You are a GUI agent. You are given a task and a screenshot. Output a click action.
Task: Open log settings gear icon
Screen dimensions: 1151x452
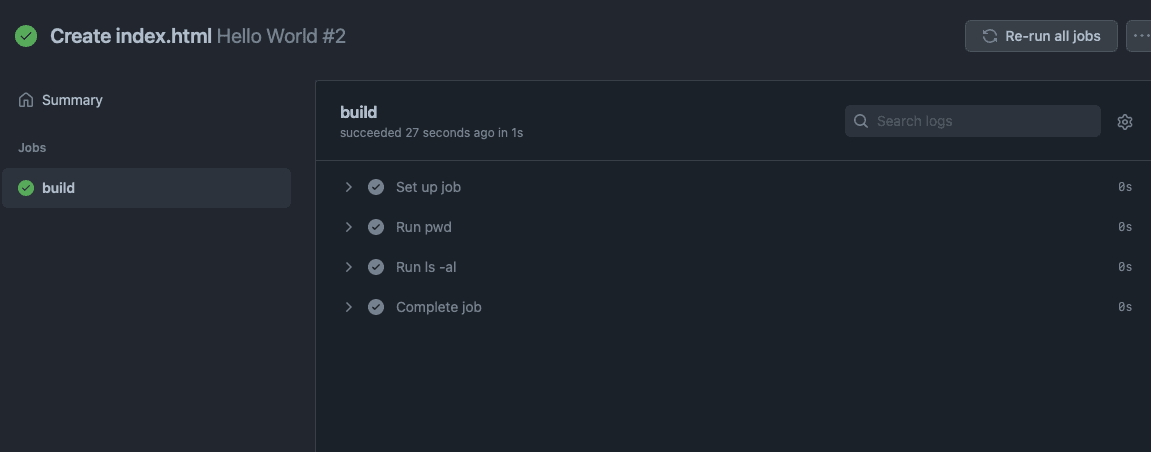pos(1125,122)
